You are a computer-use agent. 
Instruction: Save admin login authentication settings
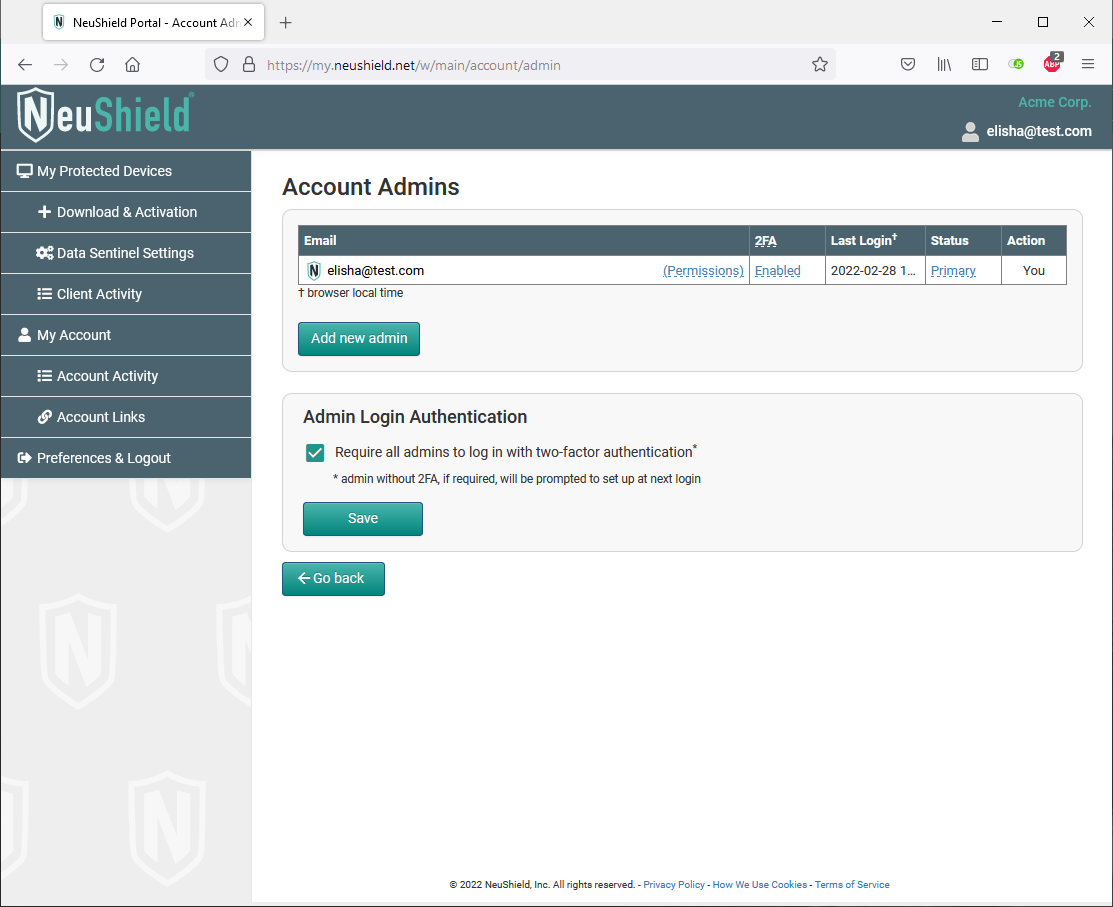(363, 519)
